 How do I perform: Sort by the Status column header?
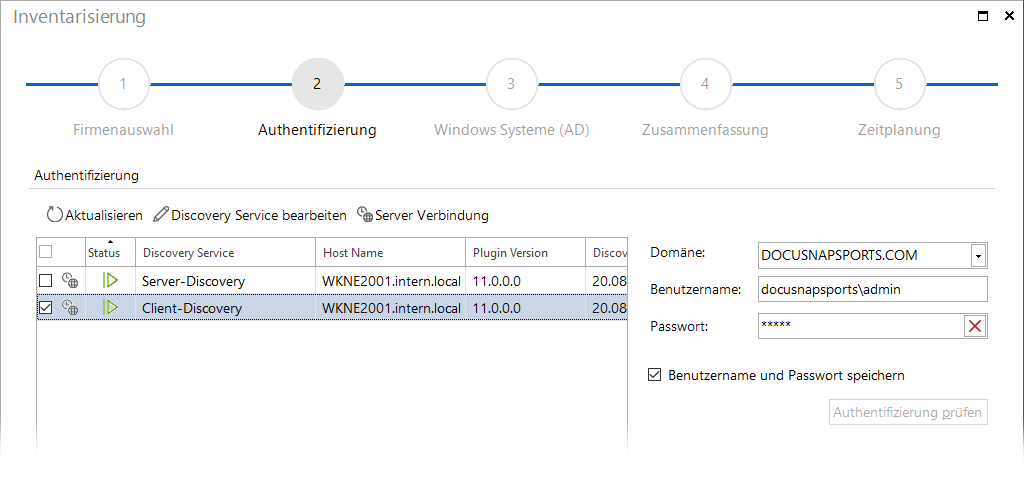click(110, 252)
